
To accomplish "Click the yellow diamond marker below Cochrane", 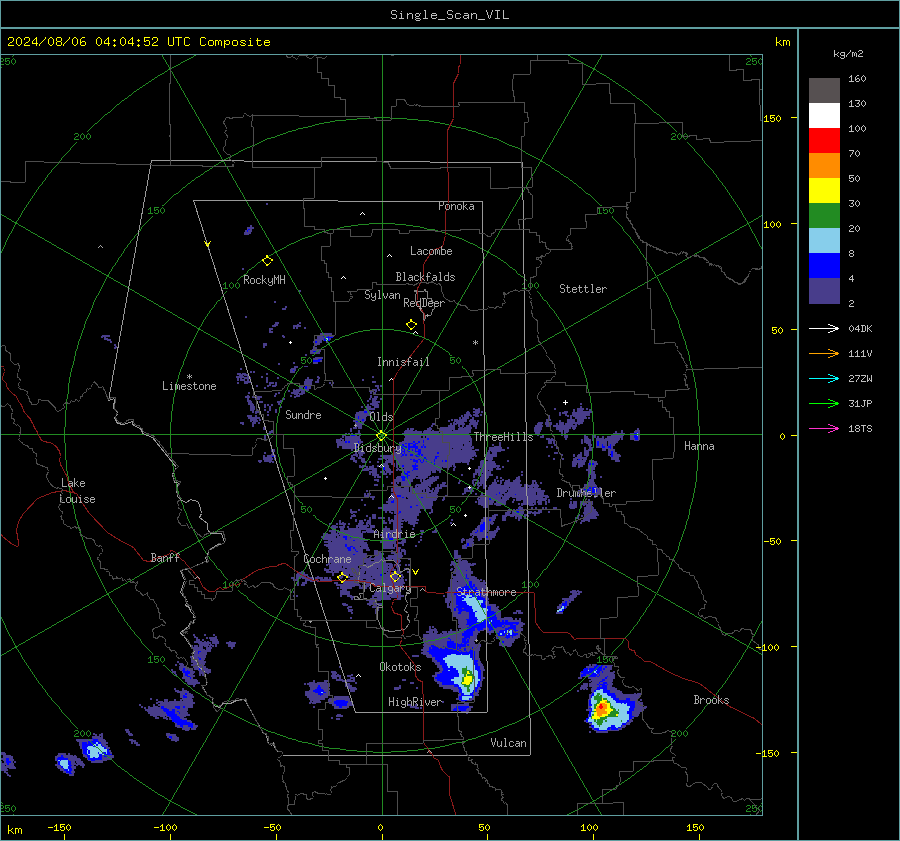I will (343, 578).
